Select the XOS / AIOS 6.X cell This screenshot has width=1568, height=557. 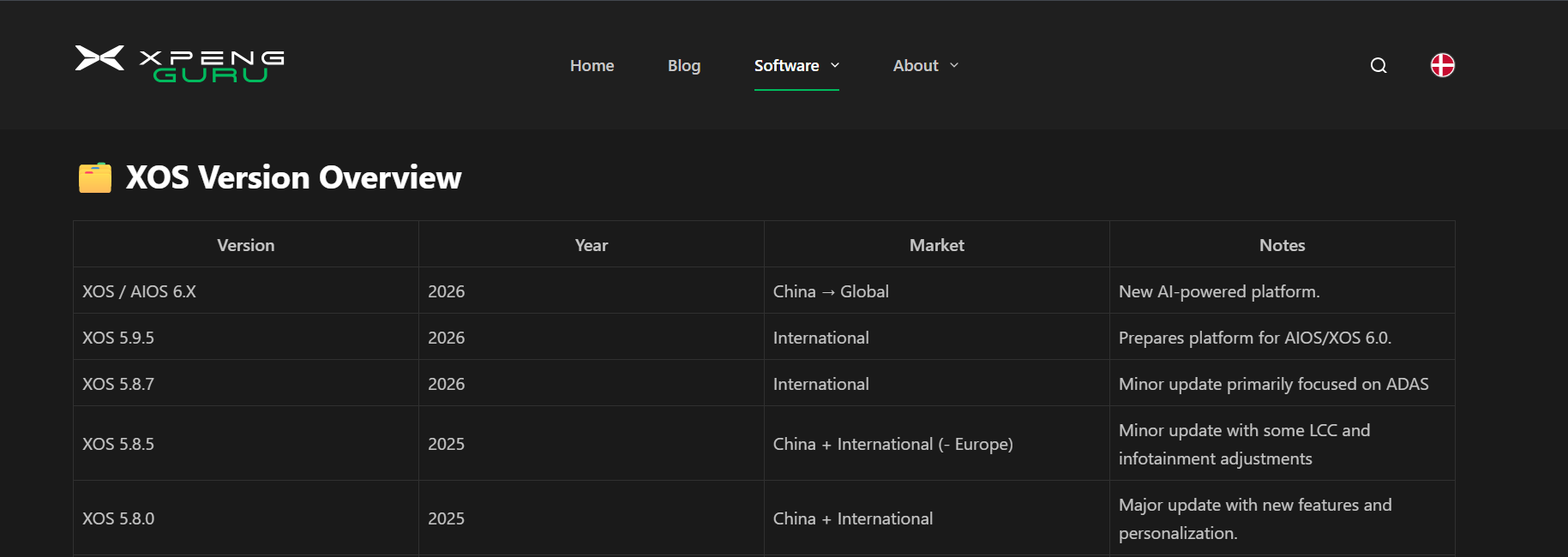tap(139, 291)
